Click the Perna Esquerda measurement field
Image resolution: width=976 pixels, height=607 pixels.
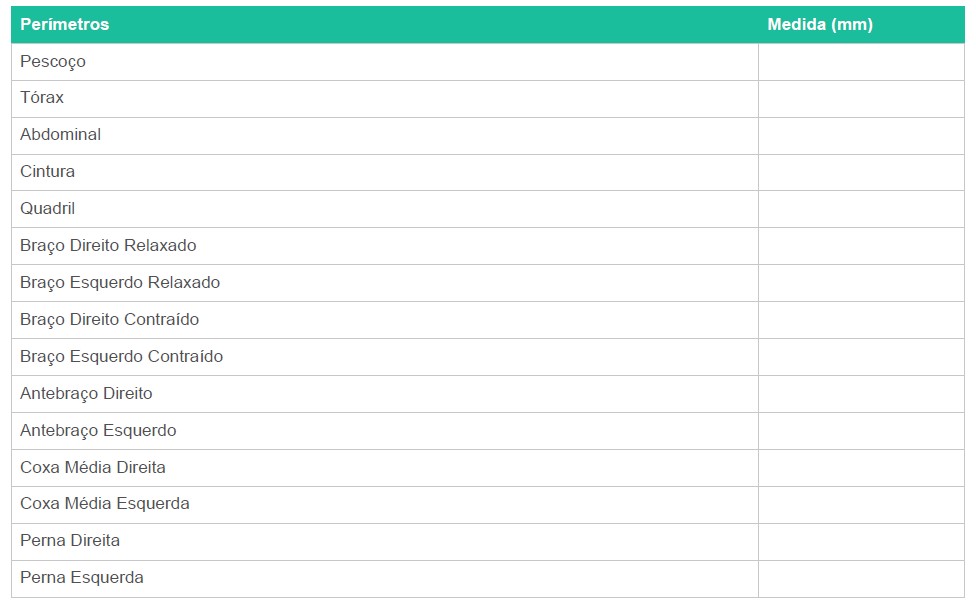pyautogui.click(x=861, y=579)
